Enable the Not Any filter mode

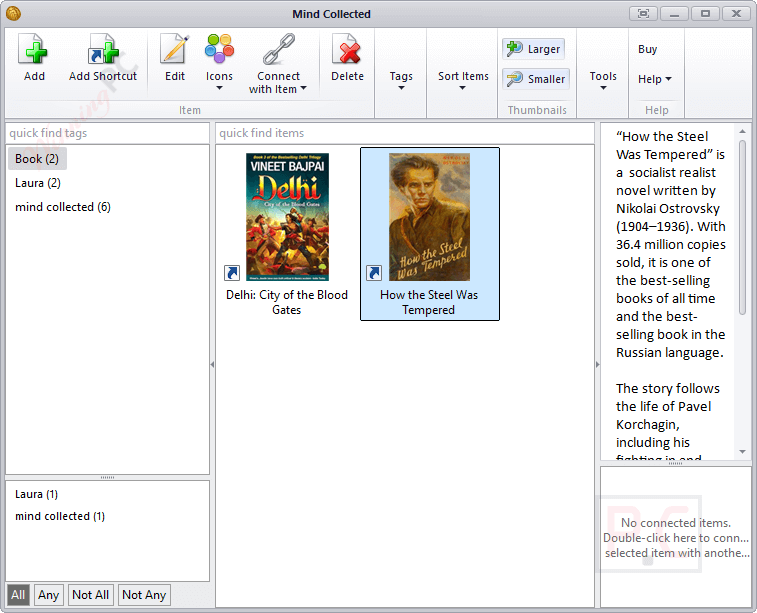(144, 595)
